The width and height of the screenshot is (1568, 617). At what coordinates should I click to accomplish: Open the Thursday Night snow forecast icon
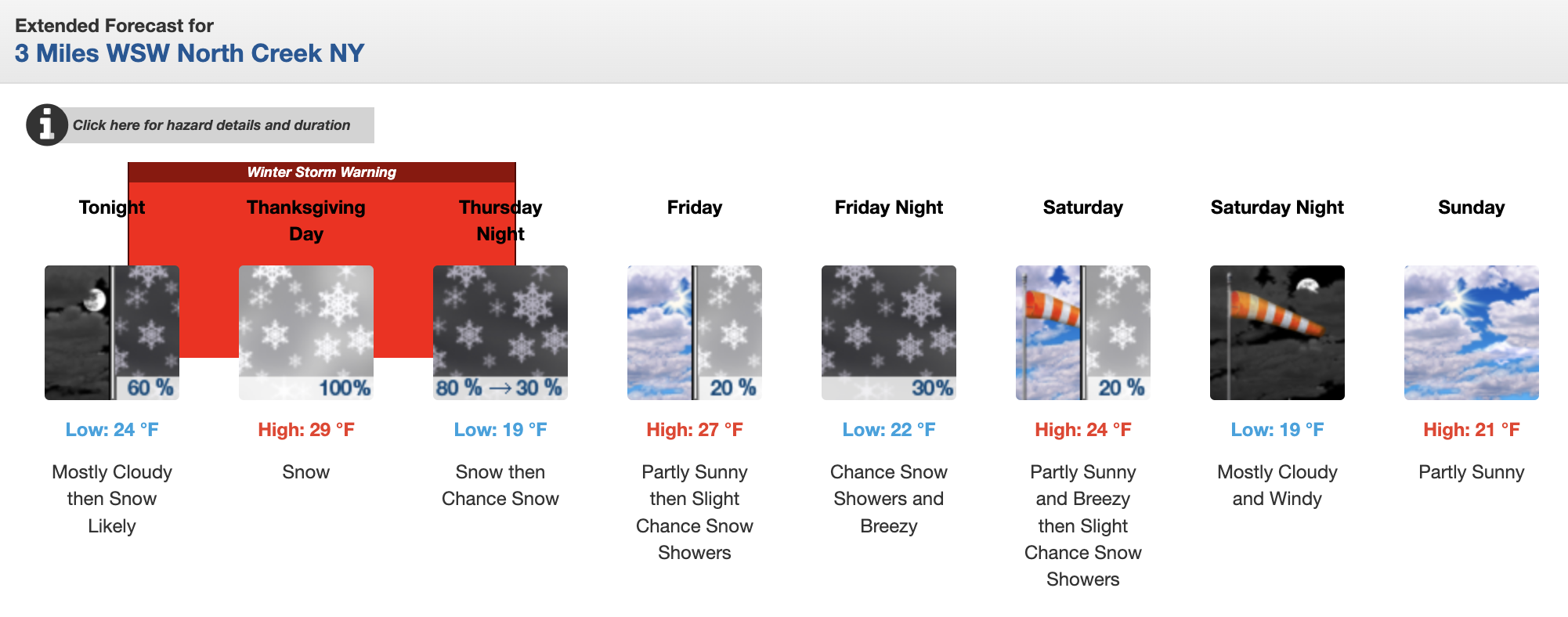(x=500, y=332)
